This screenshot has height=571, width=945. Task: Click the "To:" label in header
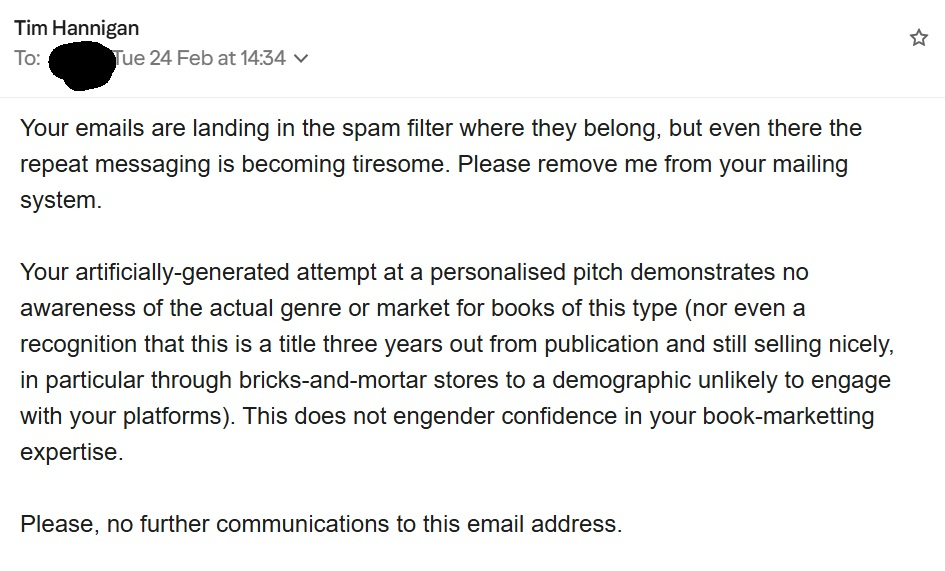coord(27,59)
